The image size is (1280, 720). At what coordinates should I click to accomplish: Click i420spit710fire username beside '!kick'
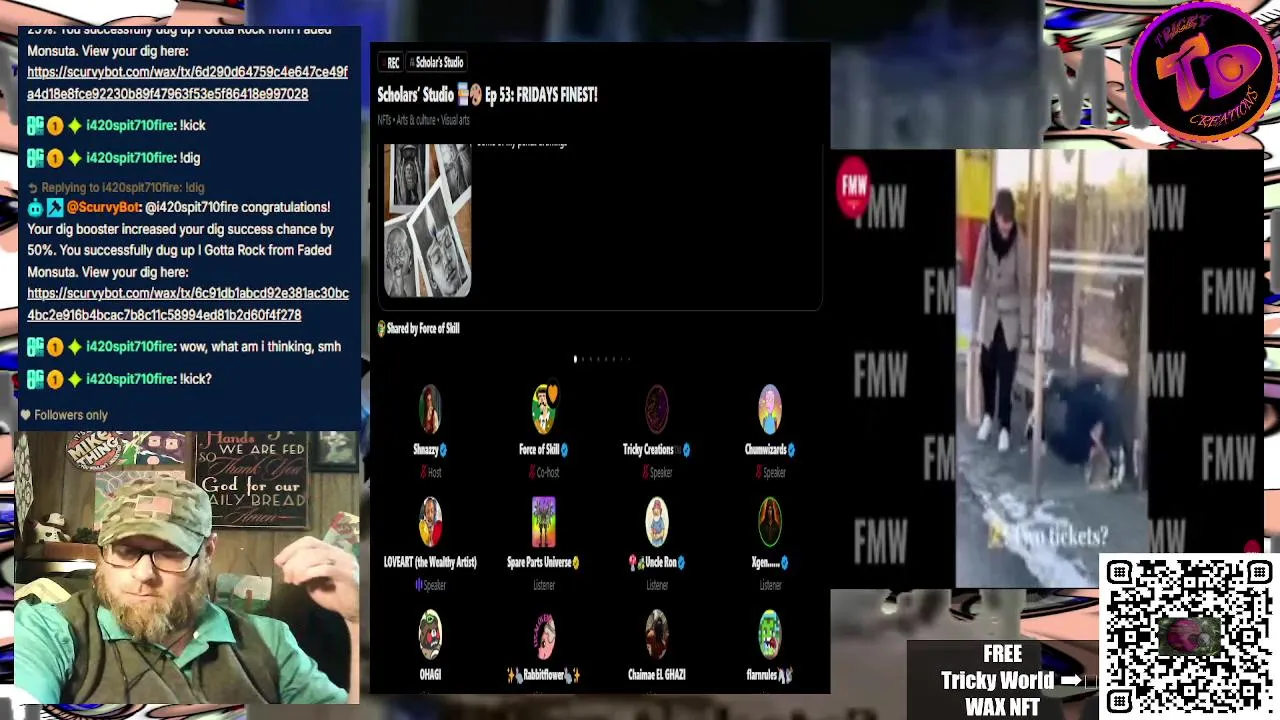(x=131, y=125)
